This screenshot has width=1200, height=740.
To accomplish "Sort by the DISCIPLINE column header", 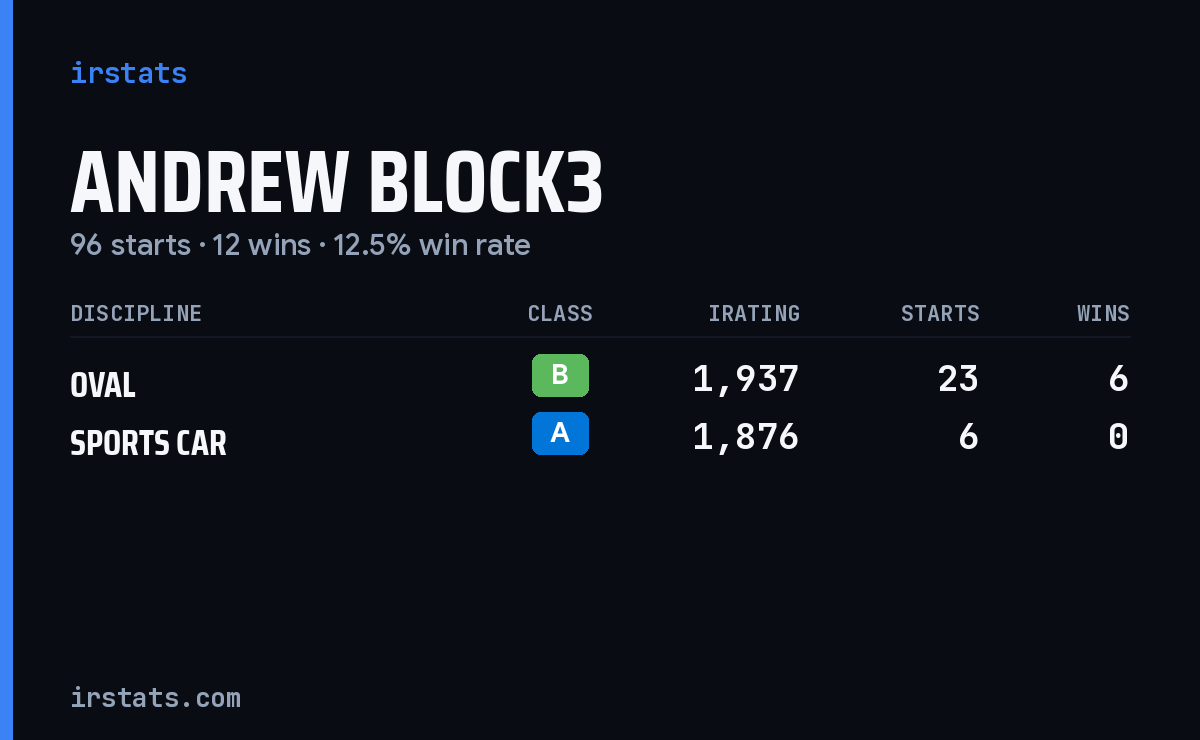I will [x=136, y=313].
